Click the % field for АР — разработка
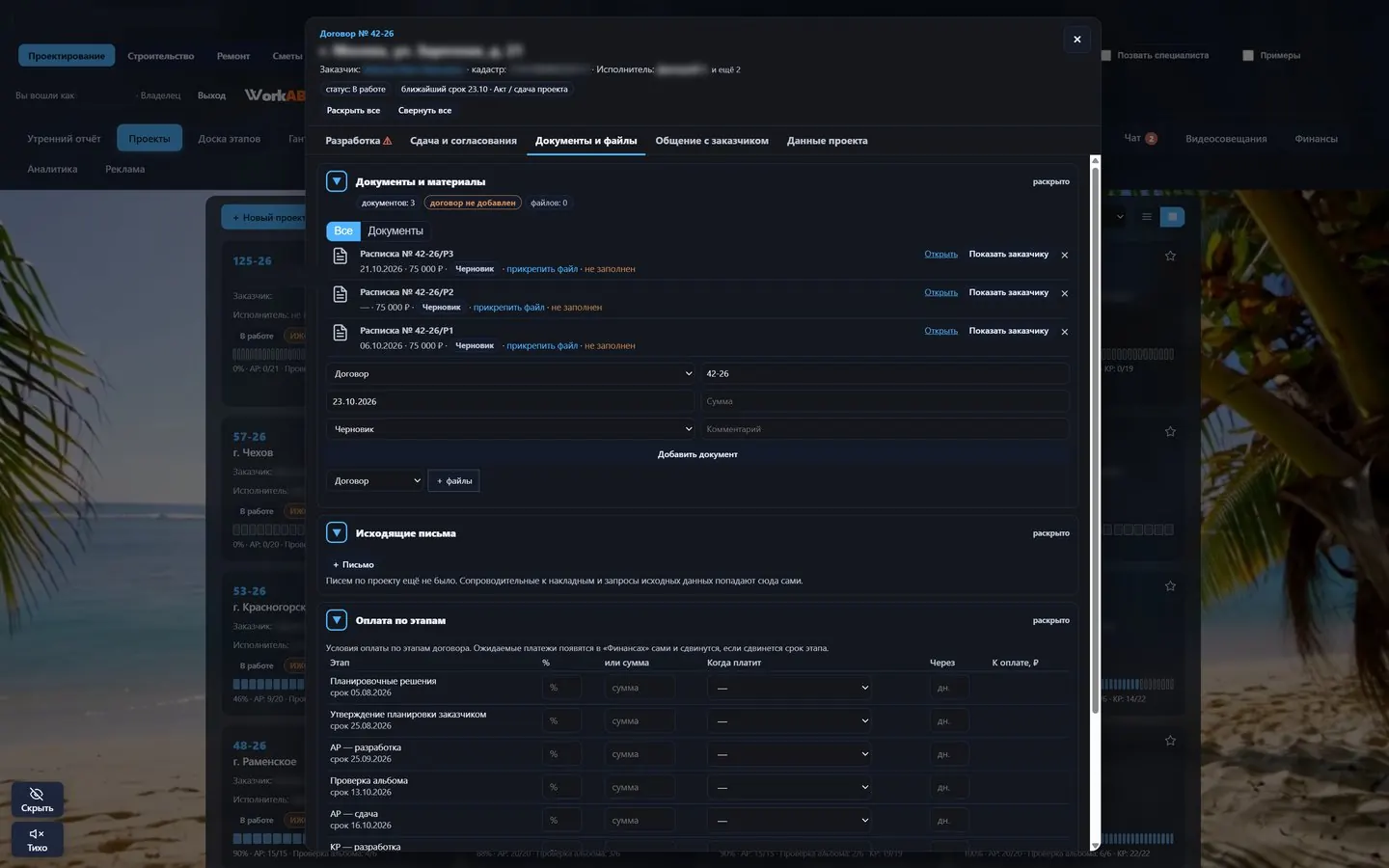Viewport: 1389px width, 868px height. pos(561,754)
